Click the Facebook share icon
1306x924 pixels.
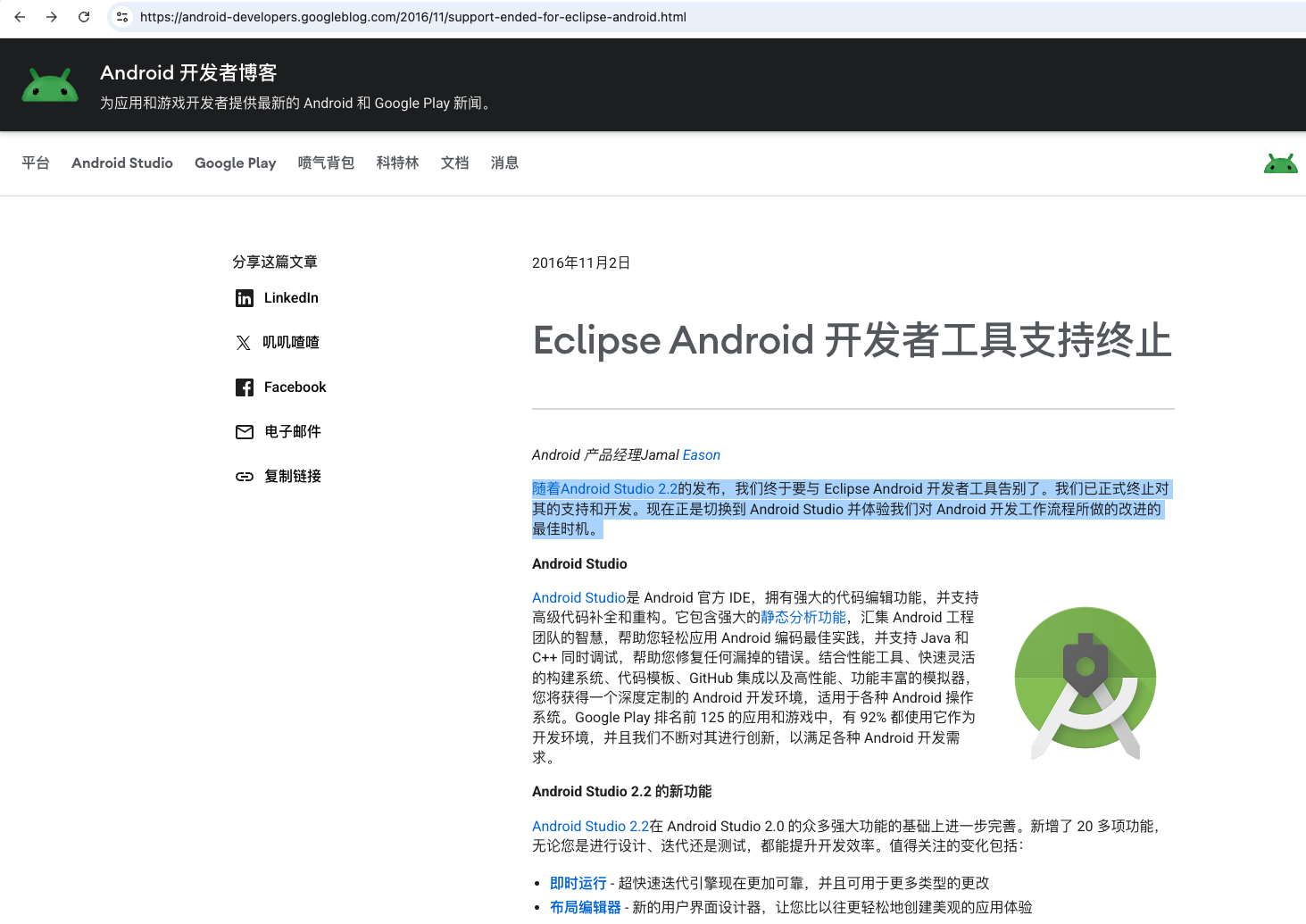[245, 387]
